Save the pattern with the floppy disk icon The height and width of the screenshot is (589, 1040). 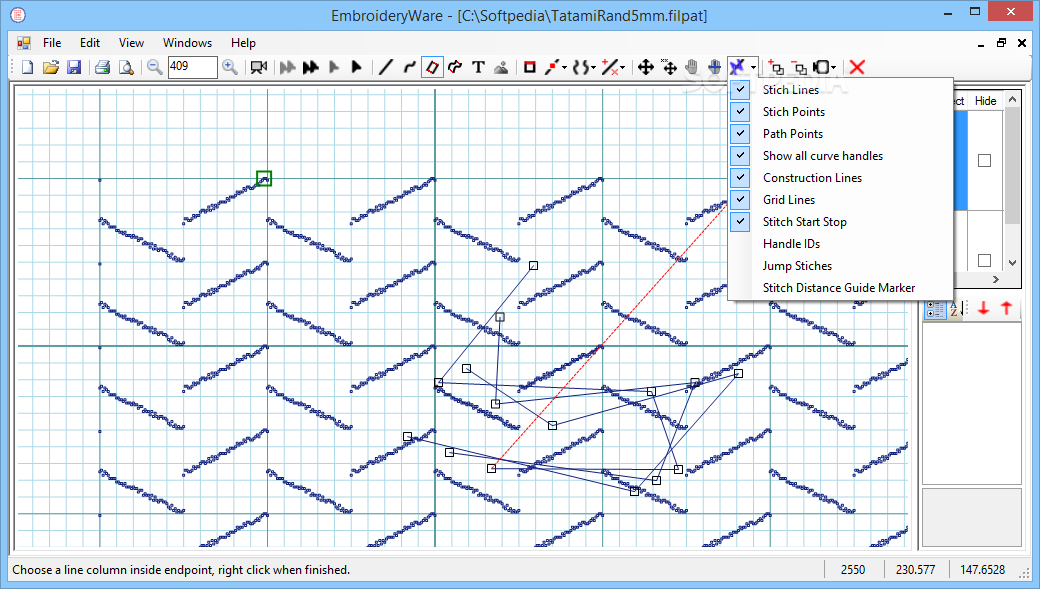coord(74,67)
